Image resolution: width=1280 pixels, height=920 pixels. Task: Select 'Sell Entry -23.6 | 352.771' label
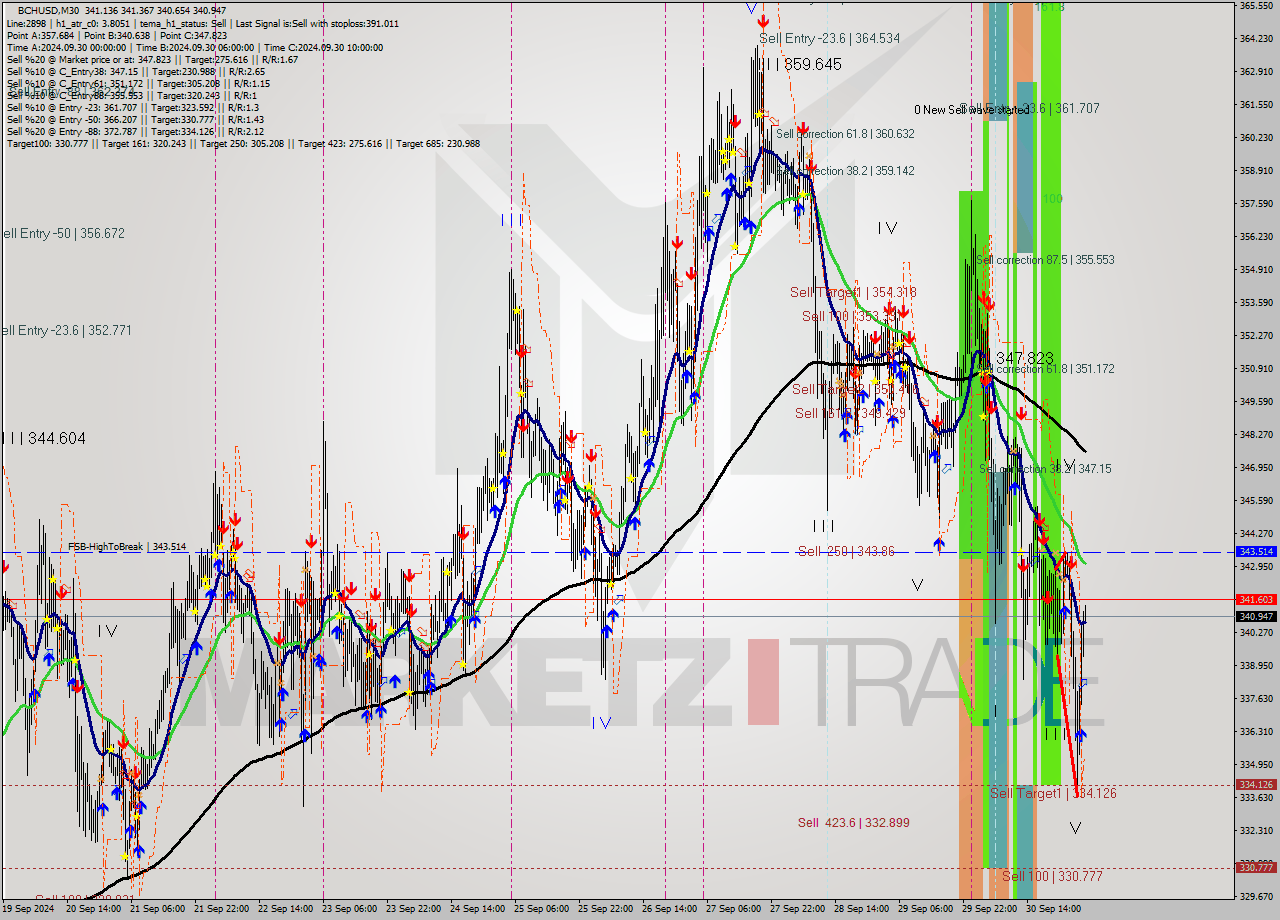[x=66, y=330]
